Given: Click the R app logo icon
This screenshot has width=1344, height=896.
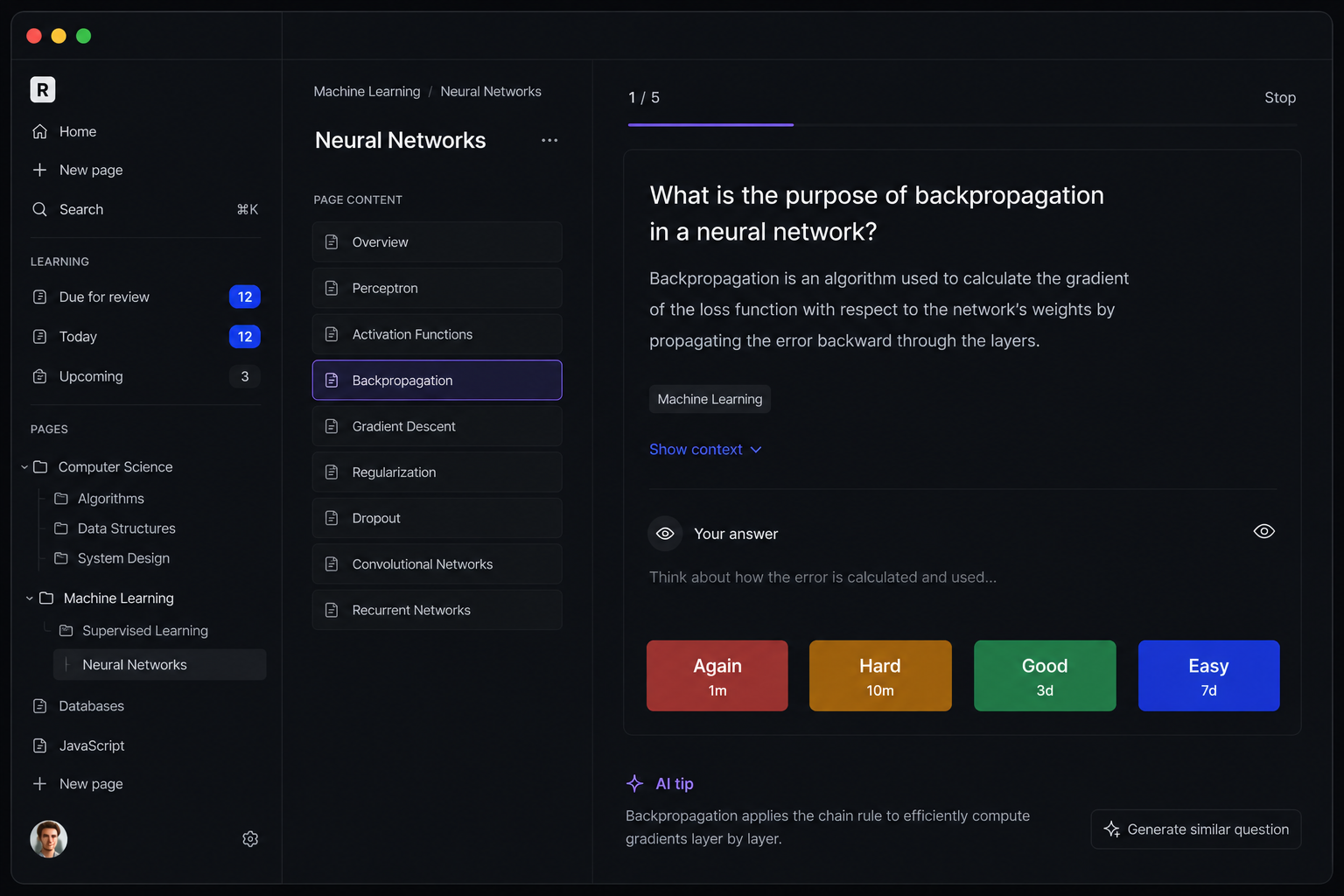Looking at the screenshot, I should click(43, 89).
